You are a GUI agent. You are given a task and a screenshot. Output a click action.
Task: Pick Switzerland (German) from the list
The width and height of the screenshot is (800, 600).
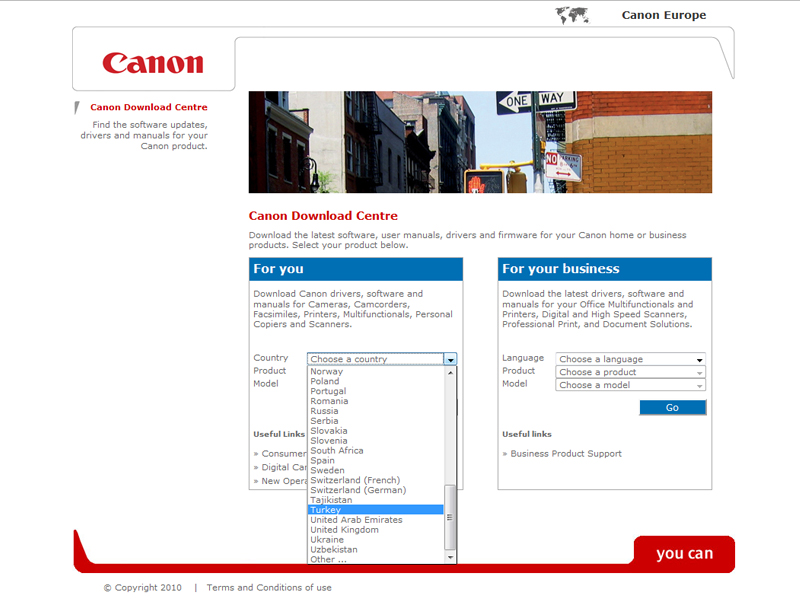pyautogui.click(x=356, y=490)
